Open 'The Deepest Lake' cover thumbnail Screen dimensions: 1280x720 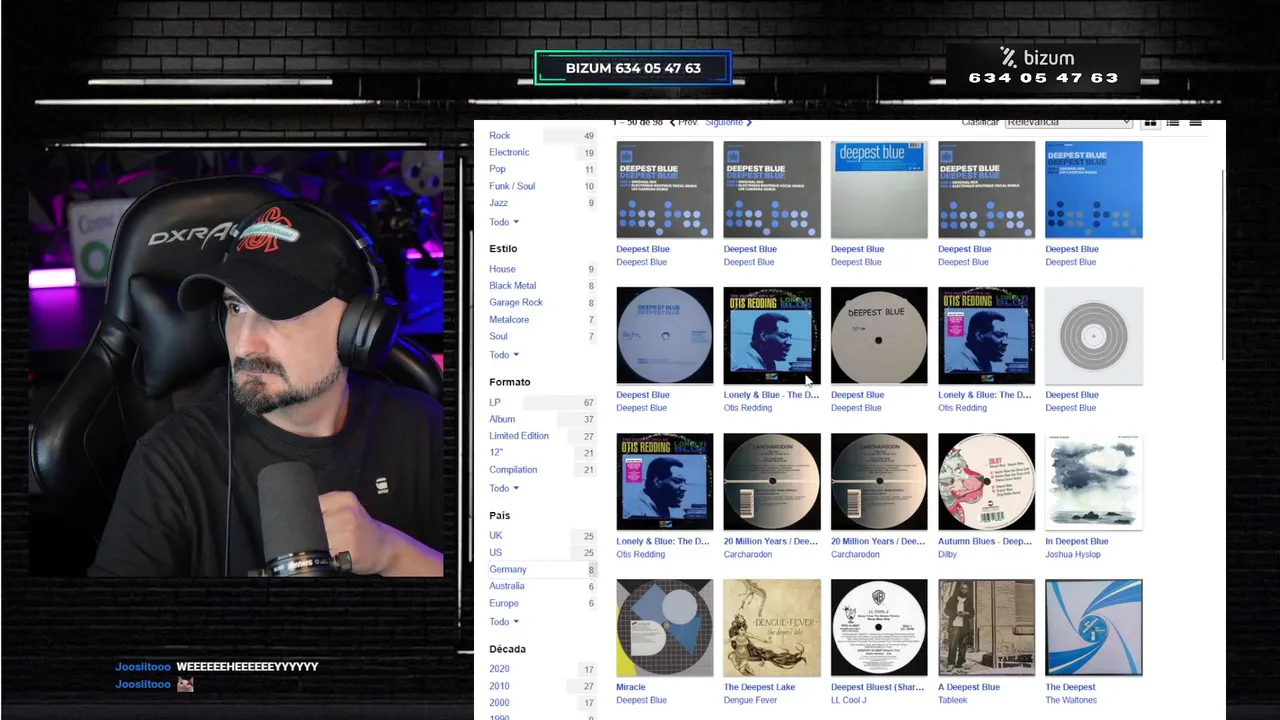[772, 628]
